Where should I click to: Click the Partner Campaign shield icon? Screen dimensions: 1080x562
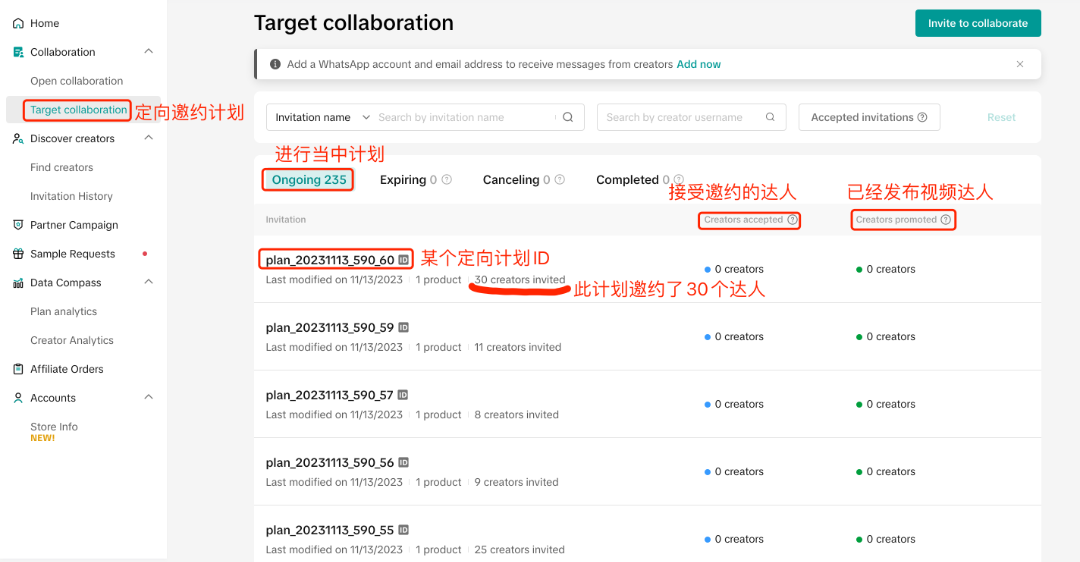(x=19, y=225)
